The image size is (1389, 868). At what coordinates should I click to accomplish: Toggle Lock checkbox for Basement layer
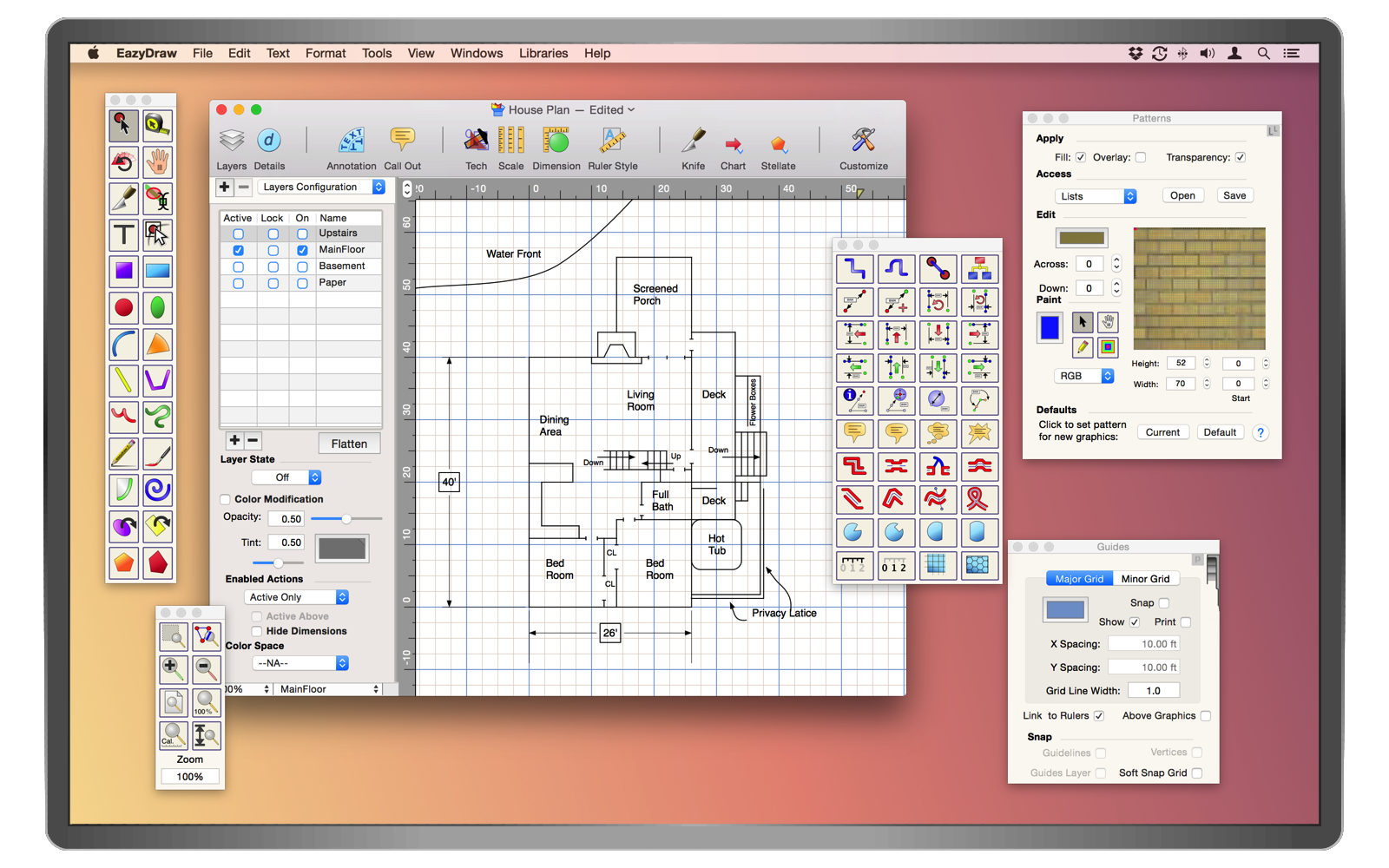[x=273, y=266]
